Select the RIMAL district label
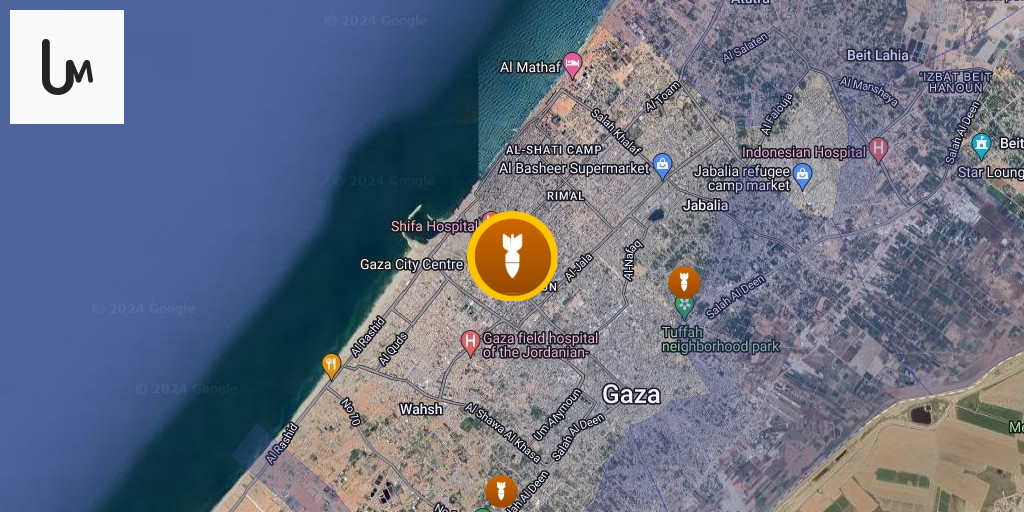1024x512 pixels. (x=566, y=196)
